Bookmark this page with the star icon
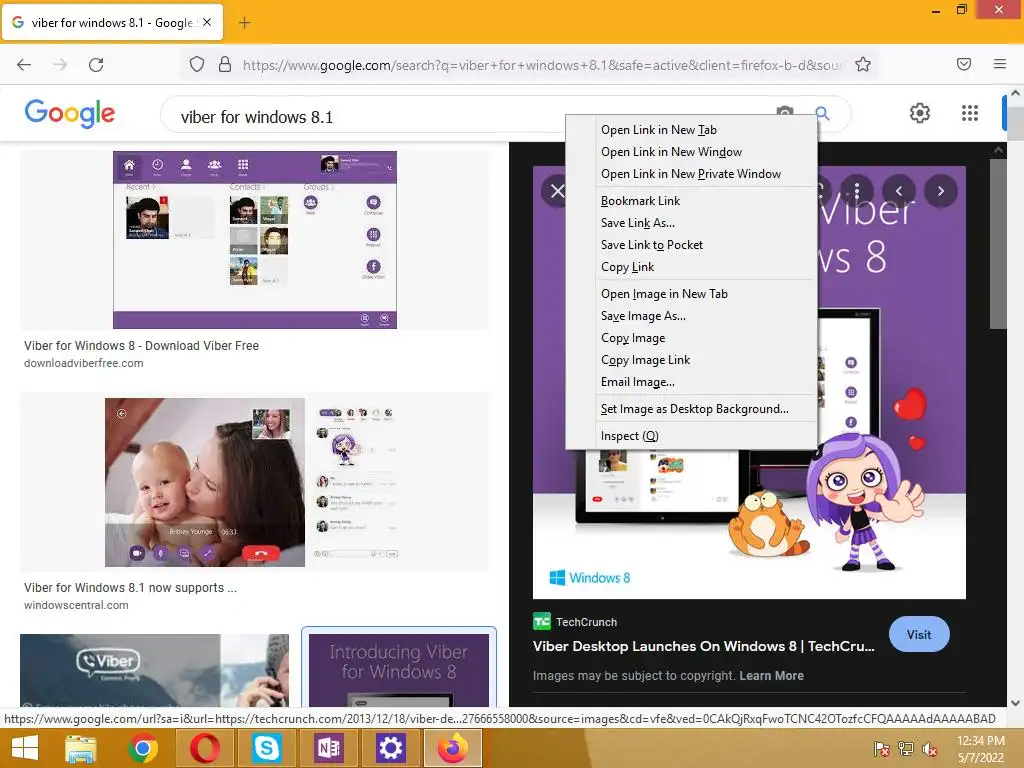The width and height of the screenshot is (1024, 768). point(863,65)
